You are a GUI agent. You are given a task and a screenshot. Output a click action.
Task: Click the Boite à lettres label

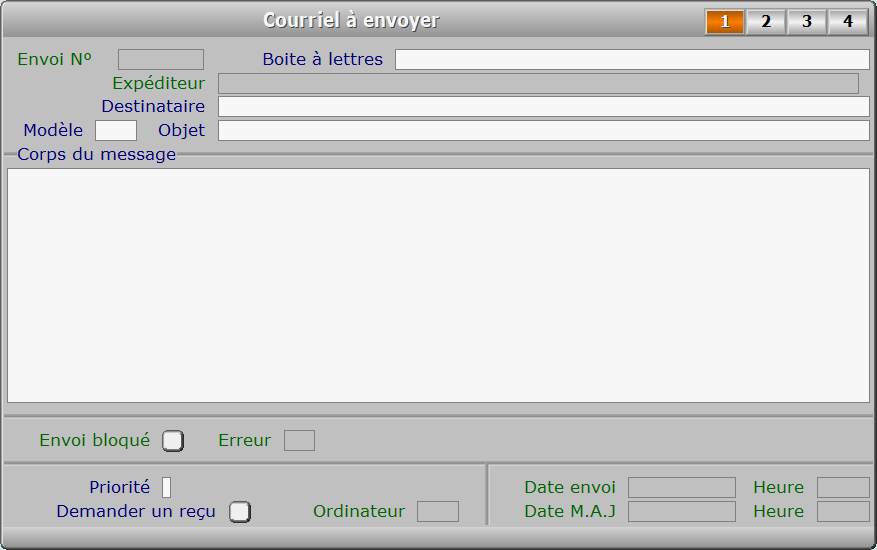pyautogui.click(x=323, y=59)
